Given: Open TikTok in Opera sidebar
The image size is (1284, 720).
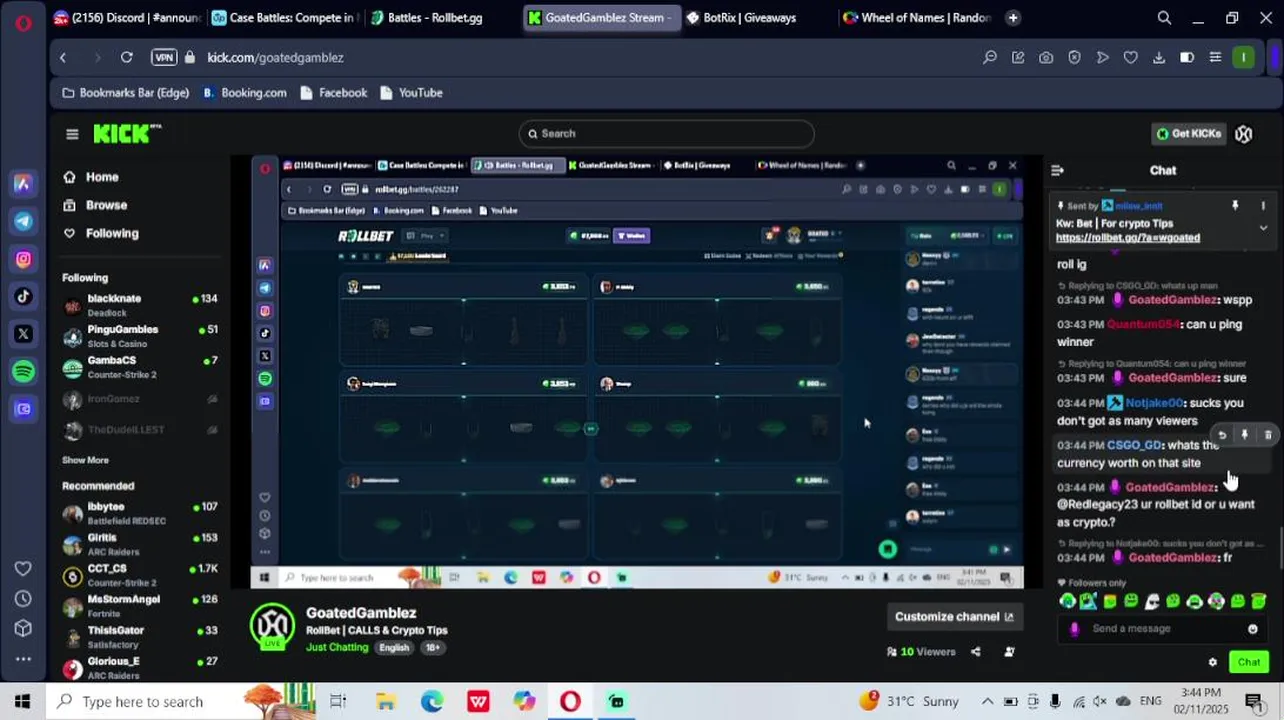Looking at the screenshot, I should (x=23, y=296).
